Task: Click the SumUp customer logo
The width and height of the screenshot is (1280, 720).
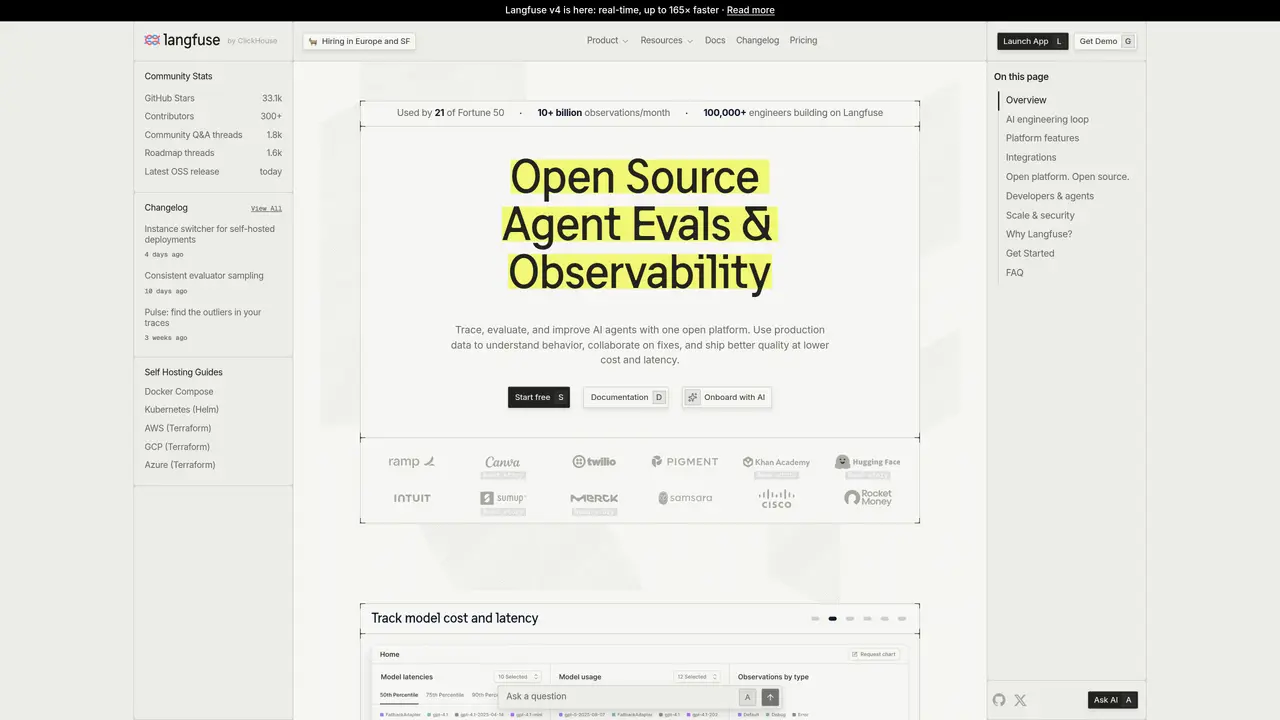Action: [x=502, y=498]
